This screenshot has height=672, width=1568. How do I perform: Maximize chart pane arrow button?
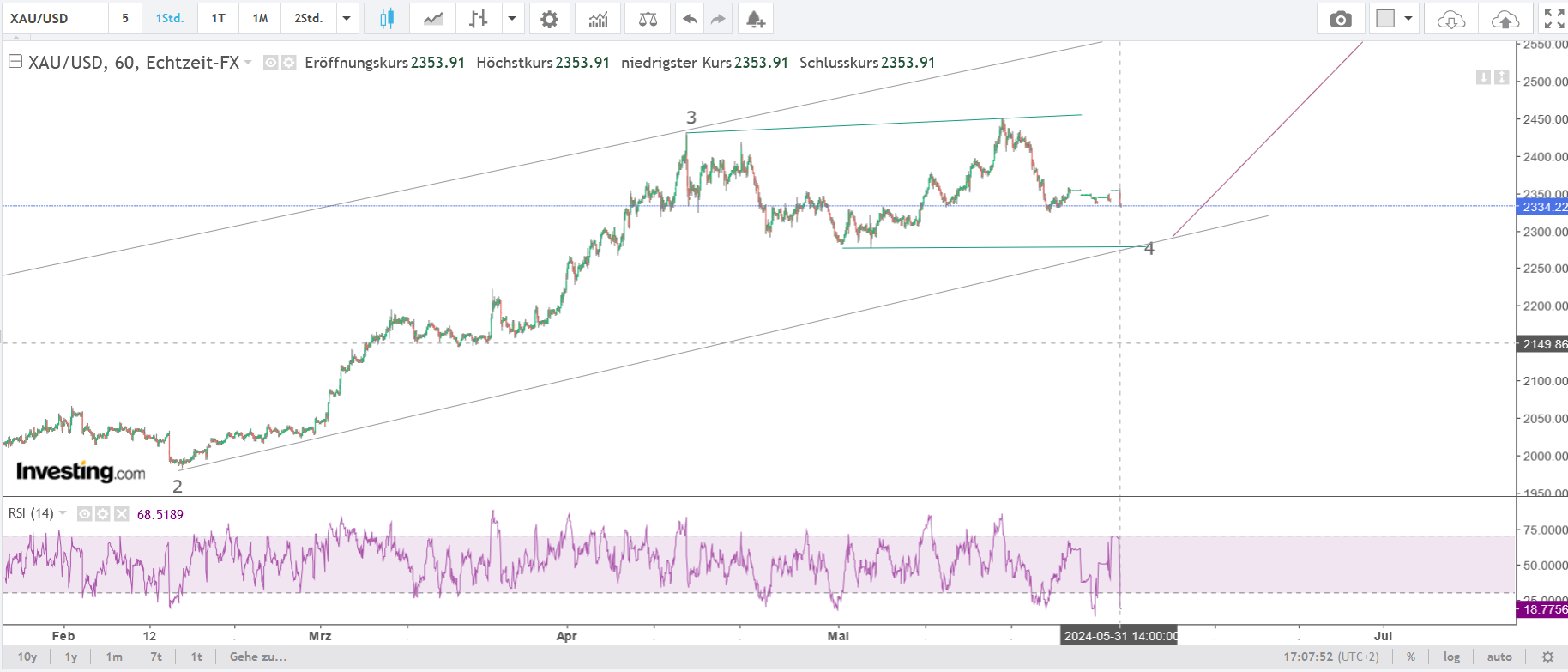(1501, 77)
